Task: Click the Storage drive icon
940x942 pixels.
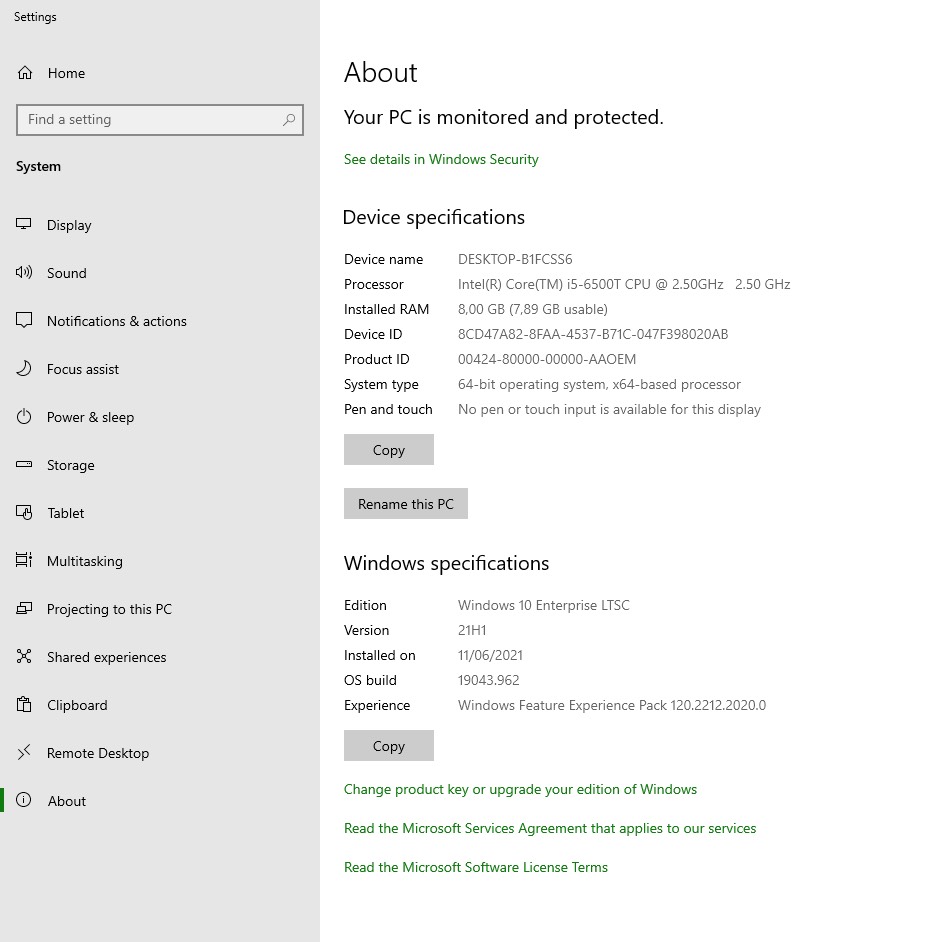Action: click(x=23, y=464)
